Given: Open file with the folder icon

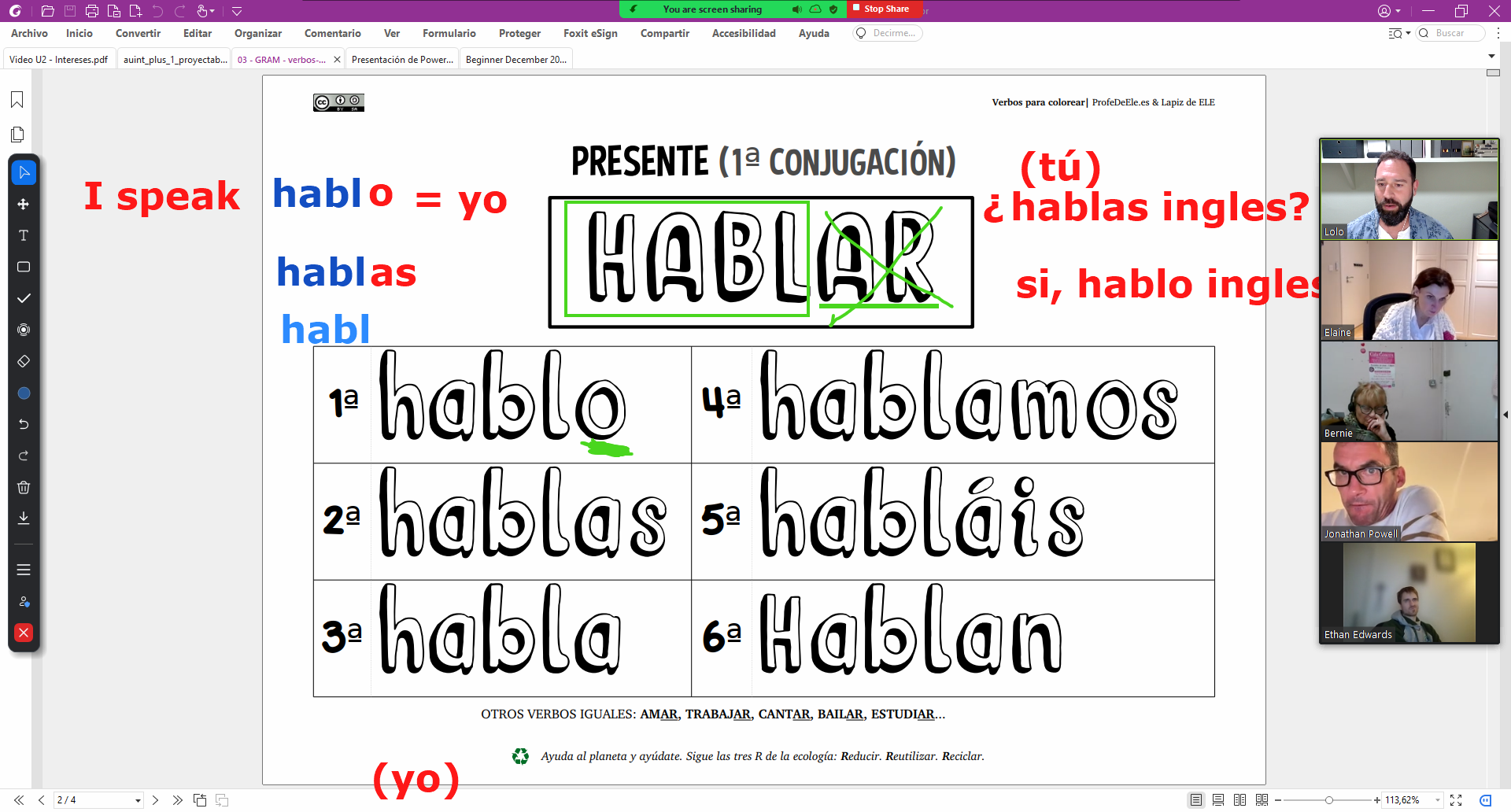Looking at the screenshot, I should [47, 11].
